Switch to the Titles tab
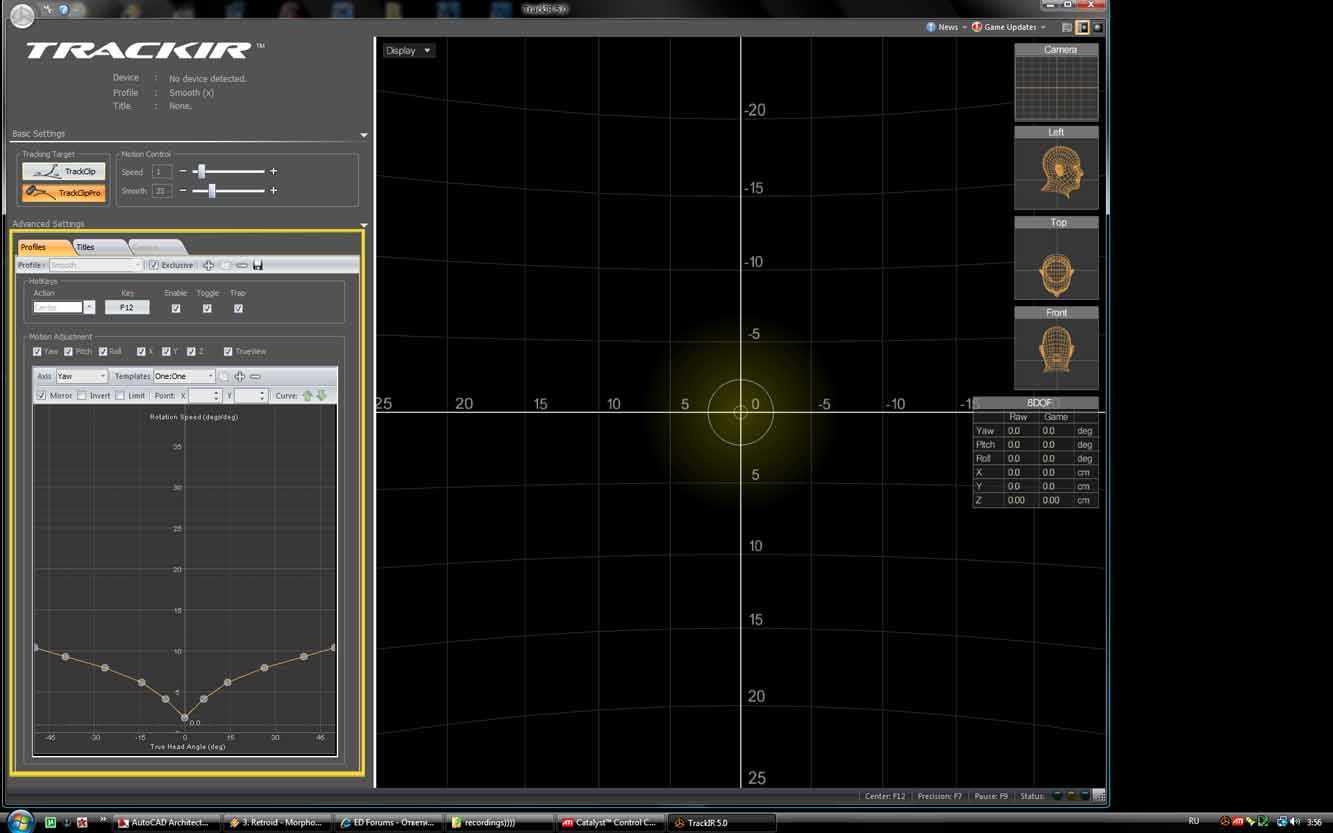Screen dimensions: 1333x833 coord(99,247)
